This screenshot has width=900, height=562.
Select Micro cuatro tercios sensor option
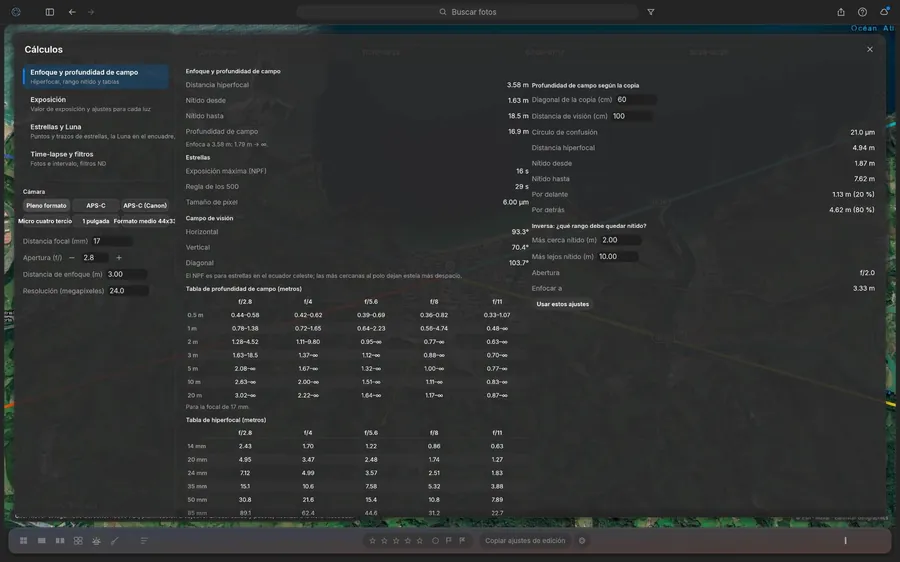pyautogui.click(x=45, y=221)
